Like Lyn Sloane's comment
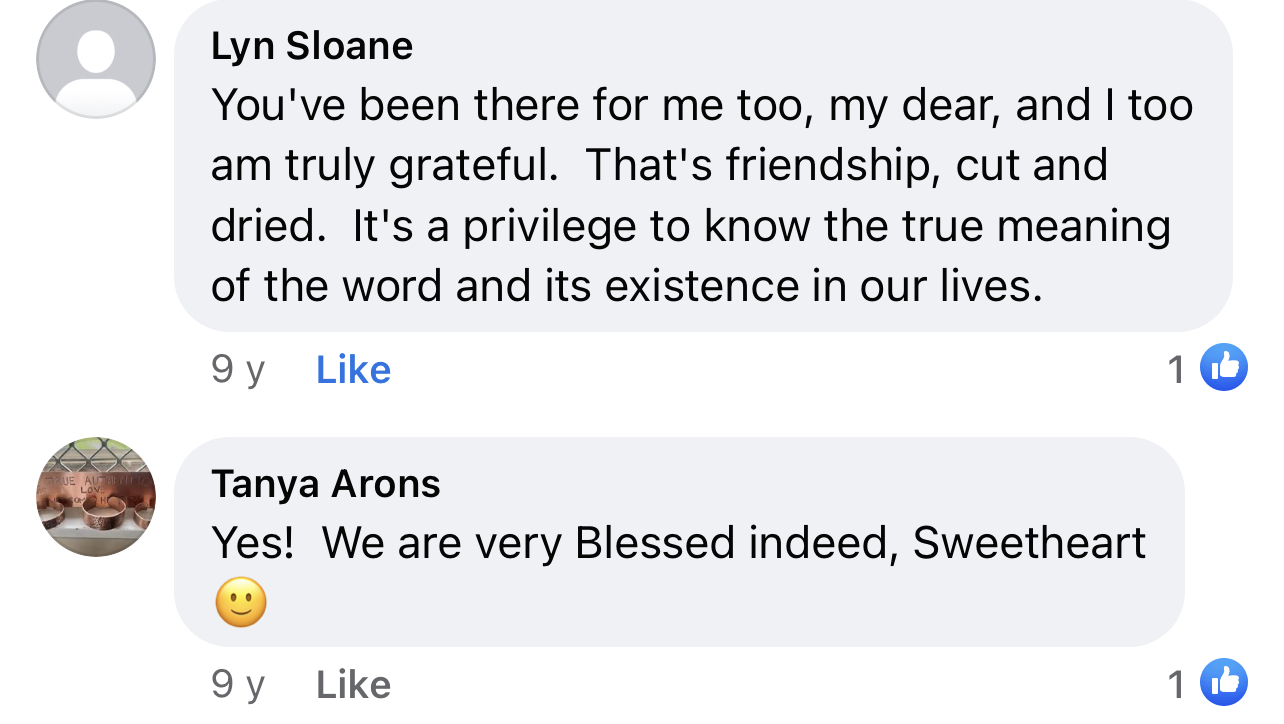Screen dimensions: 1284x724 tap(353, 370)
